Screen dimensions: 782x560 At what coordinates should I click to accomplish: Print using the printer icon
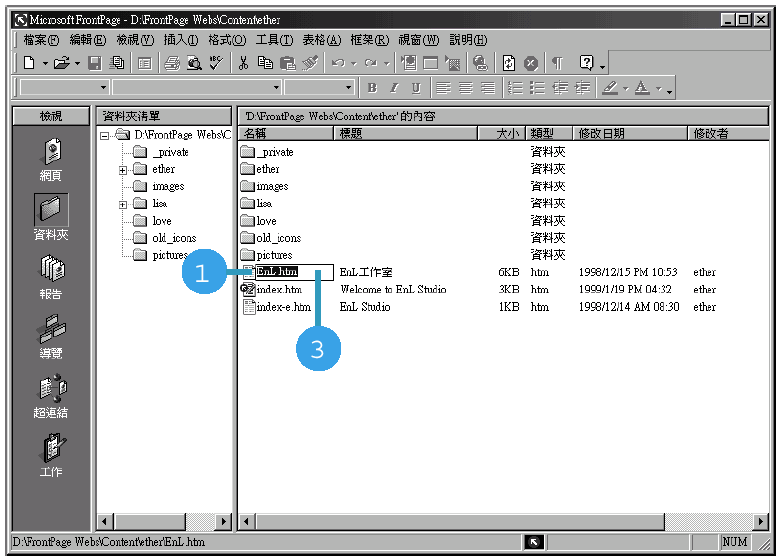pyautogui.click(x=172, y=63)
